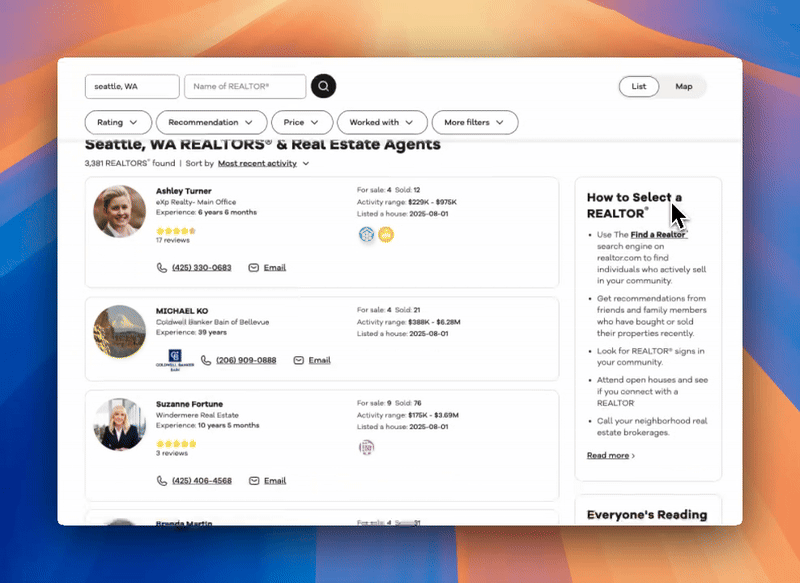Switch to Map view
This screenshot has height=583, width=800.
point(684,87)
